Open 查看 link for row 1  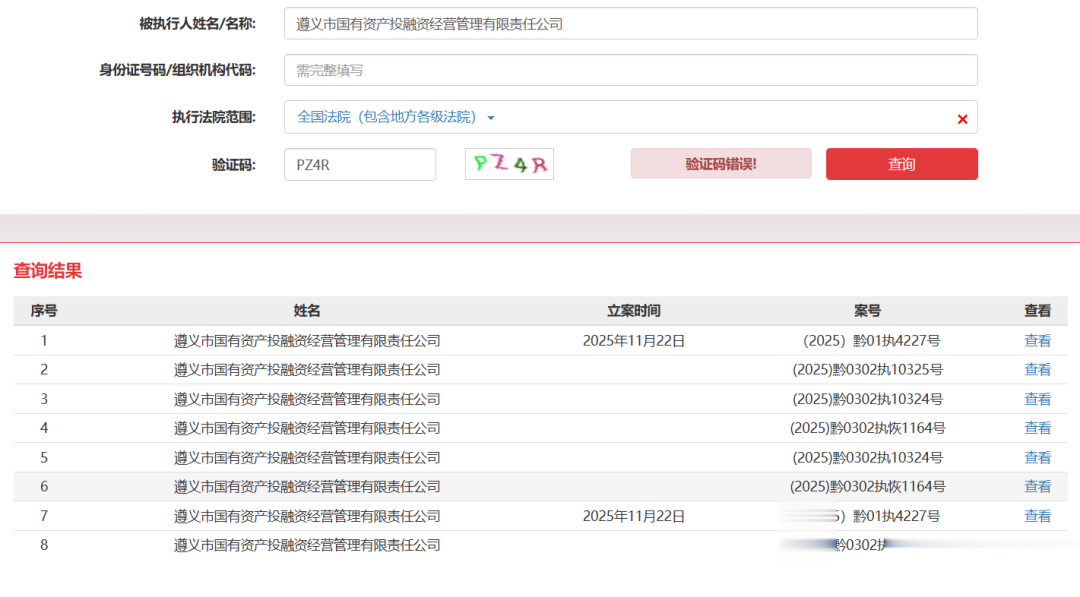1037,340
